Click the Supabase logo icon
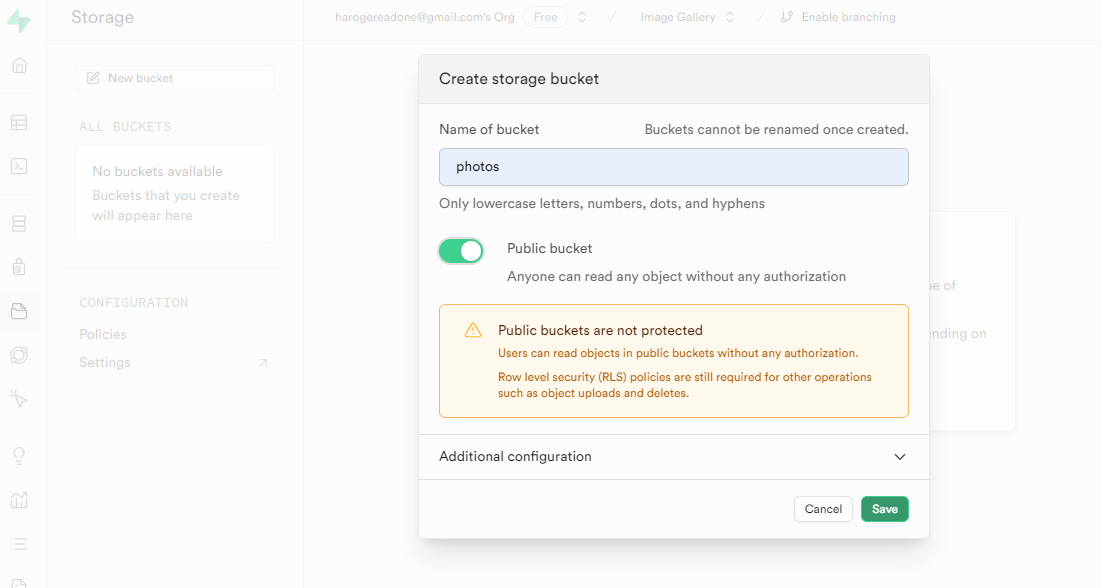This screenshot has width=1102, height=588. tap(19, 21)
